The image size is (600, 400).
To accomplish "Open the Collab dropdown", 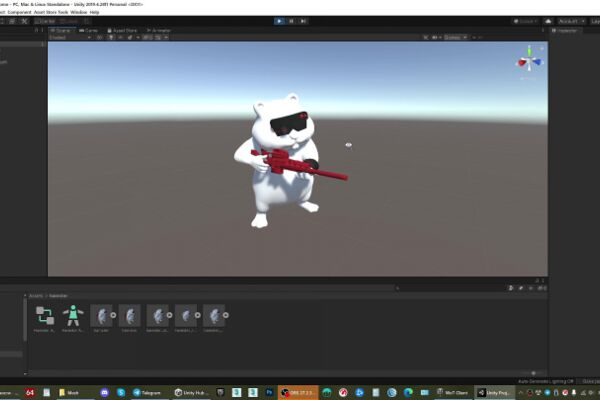I will pos(525,21).
